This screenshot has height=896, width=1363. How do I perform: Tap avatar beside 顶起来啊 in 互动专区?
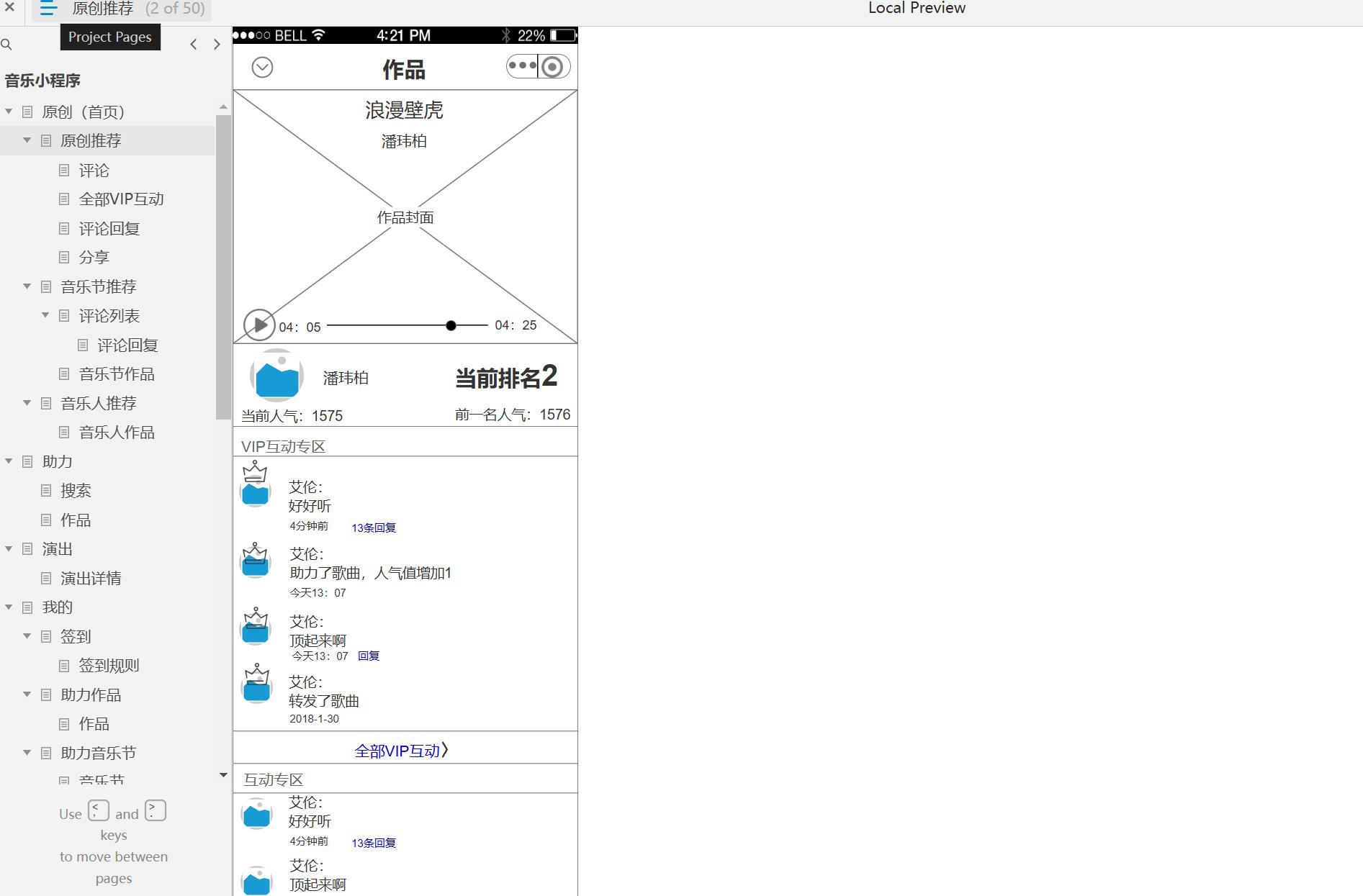click(x=256, y=881)
